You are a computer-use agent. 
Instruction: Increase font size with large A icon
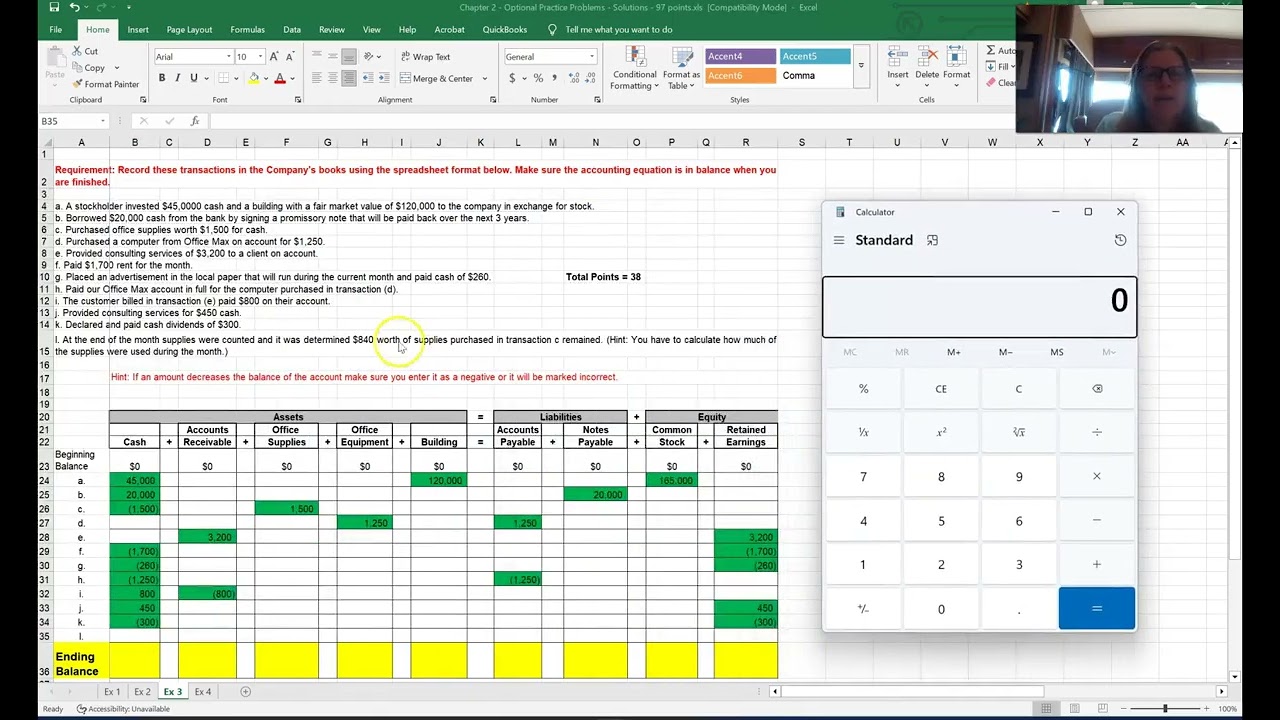[x=274, y=56]
